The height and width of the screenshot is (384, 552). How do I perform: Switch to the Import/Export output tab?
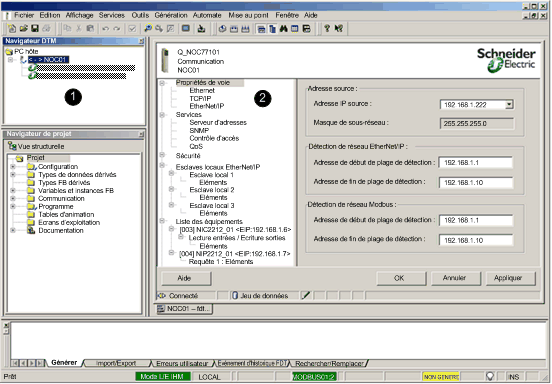pyautogui.click(x=116, y=363)
